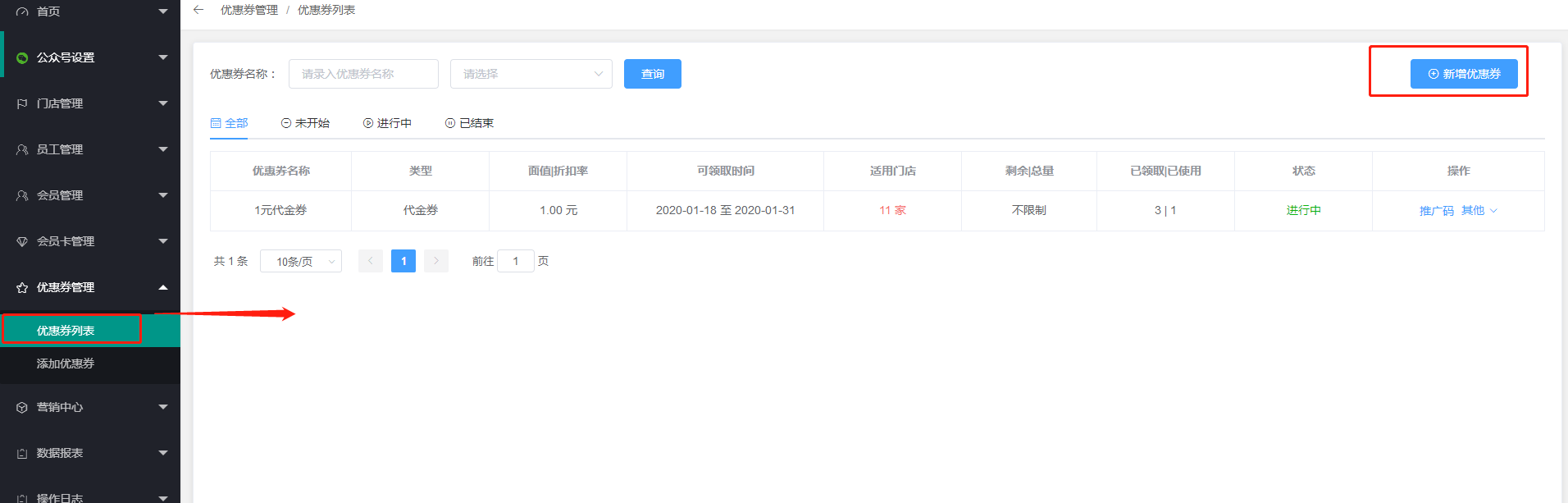Click the home dashboard icon in sidebar
Viewport: 1568px width, 503px height.
click(22, 11)
